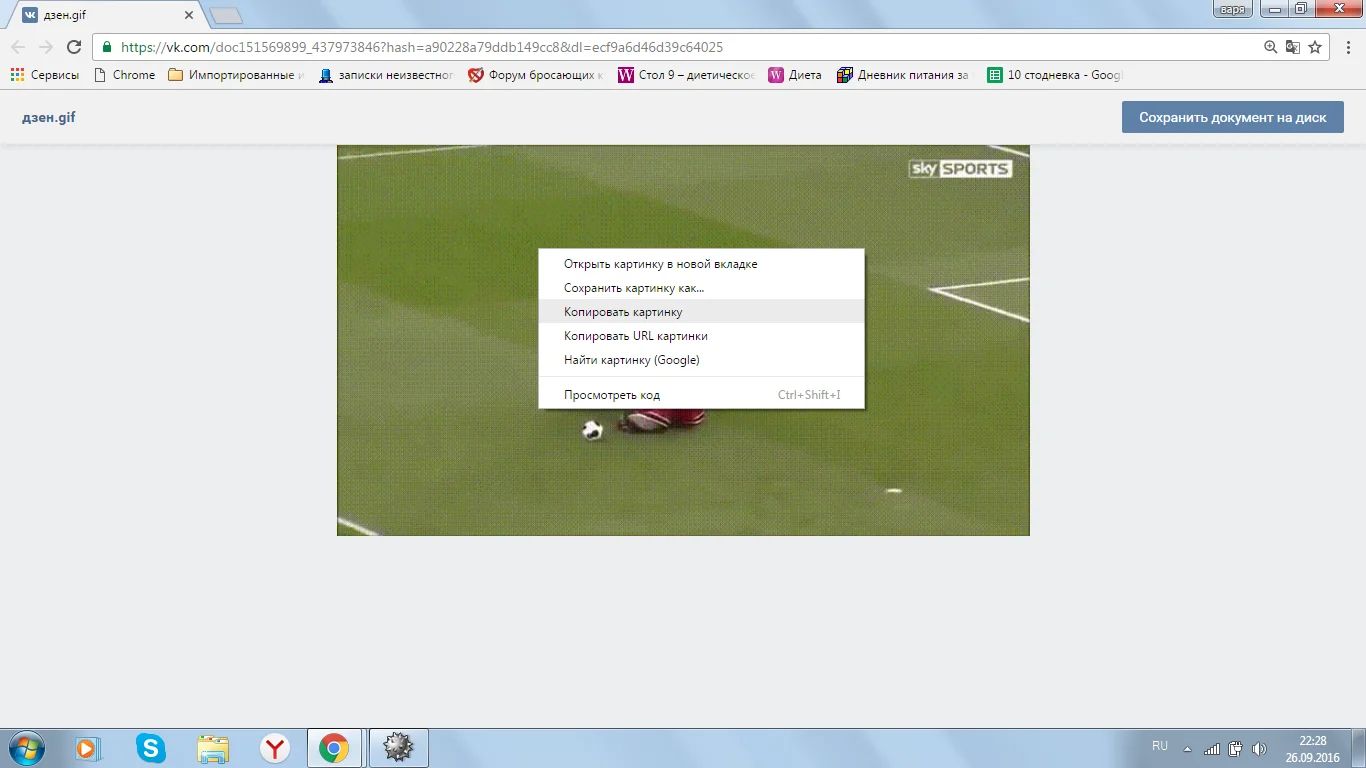Click the green padlock in the address bar
This screenshot has height=768, width=1366.
(107, 47)
